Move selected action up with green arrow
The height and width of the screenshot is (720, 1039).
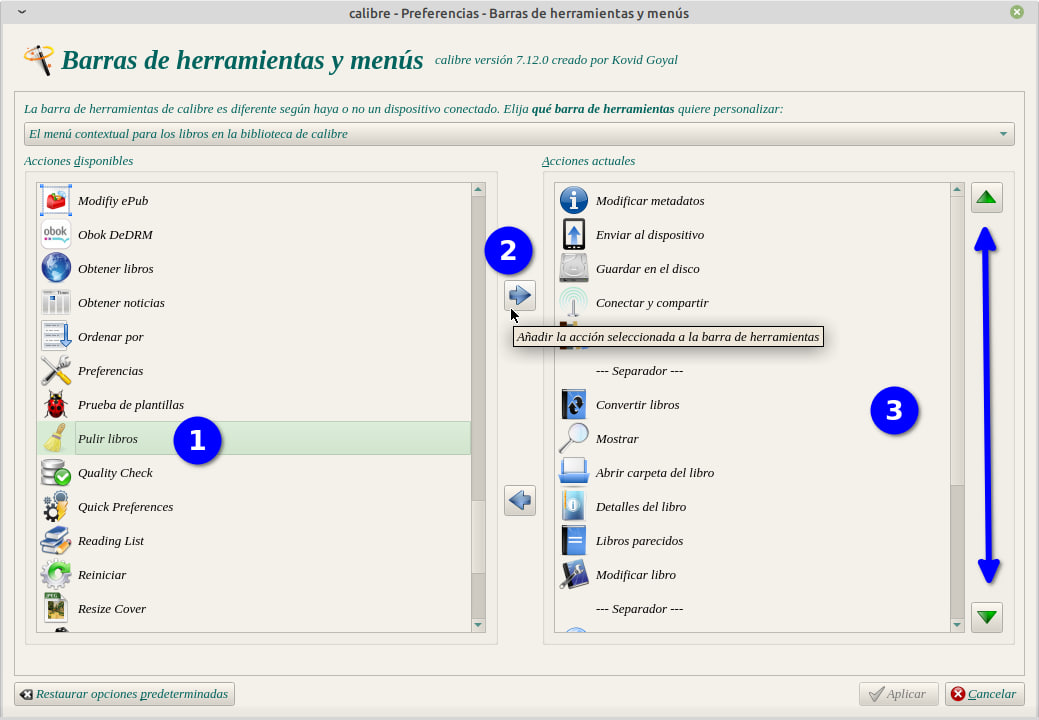[987, 197]
